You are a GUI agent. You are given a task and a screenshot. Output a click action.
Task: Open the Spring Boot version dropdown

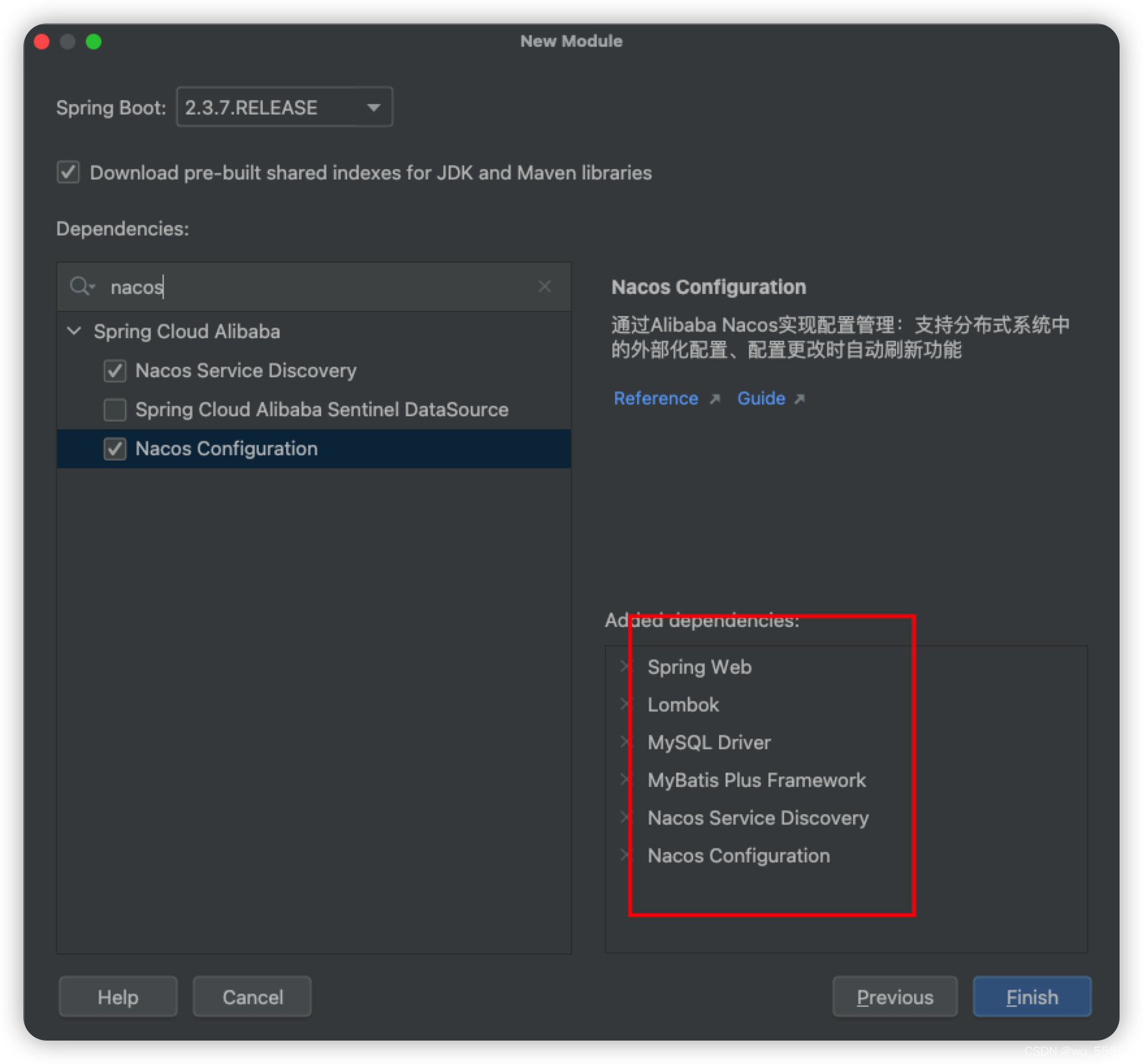[x=285, y=107]
